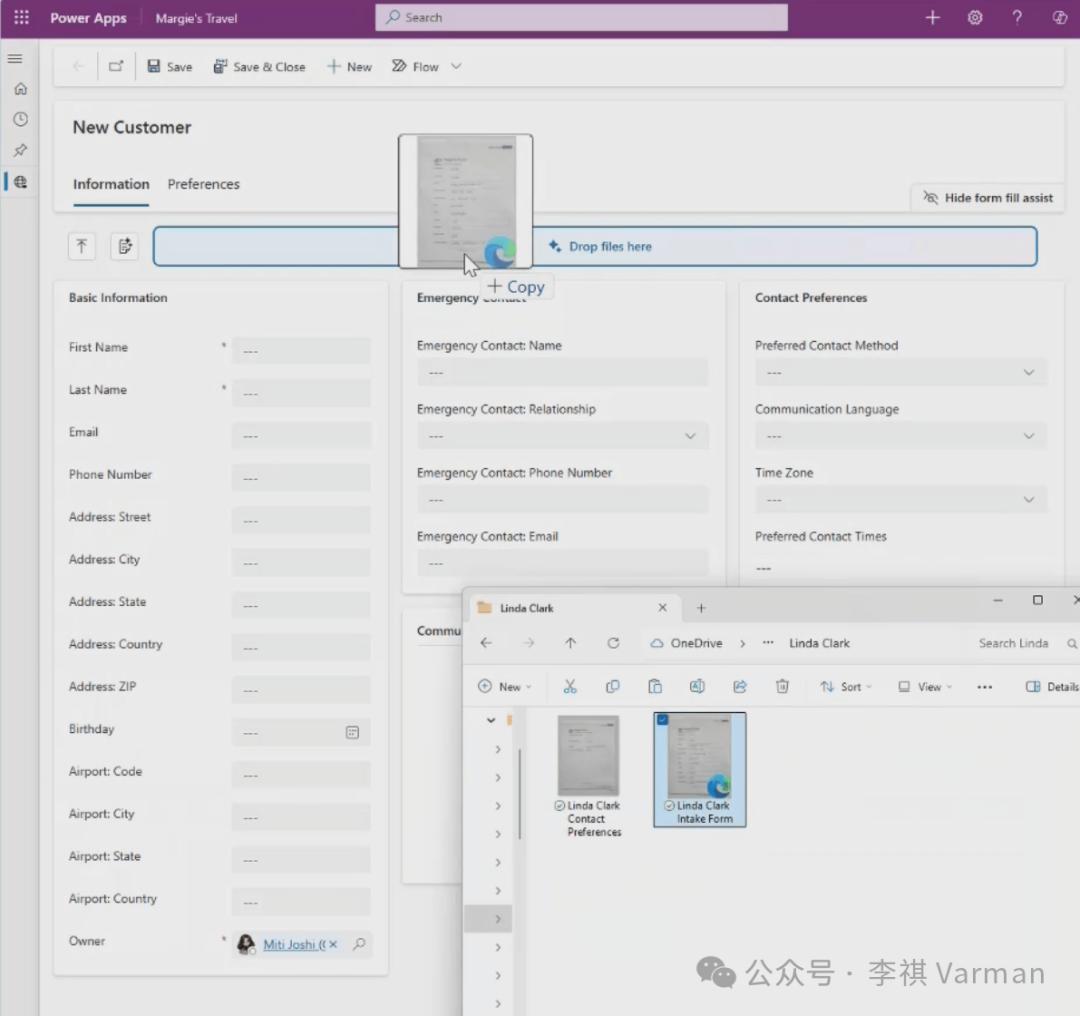Image resolution: width=1080 pixels, height=1016 pixels.
Task: Click the back arrow in command bar
Action: (x=79, y=66)
